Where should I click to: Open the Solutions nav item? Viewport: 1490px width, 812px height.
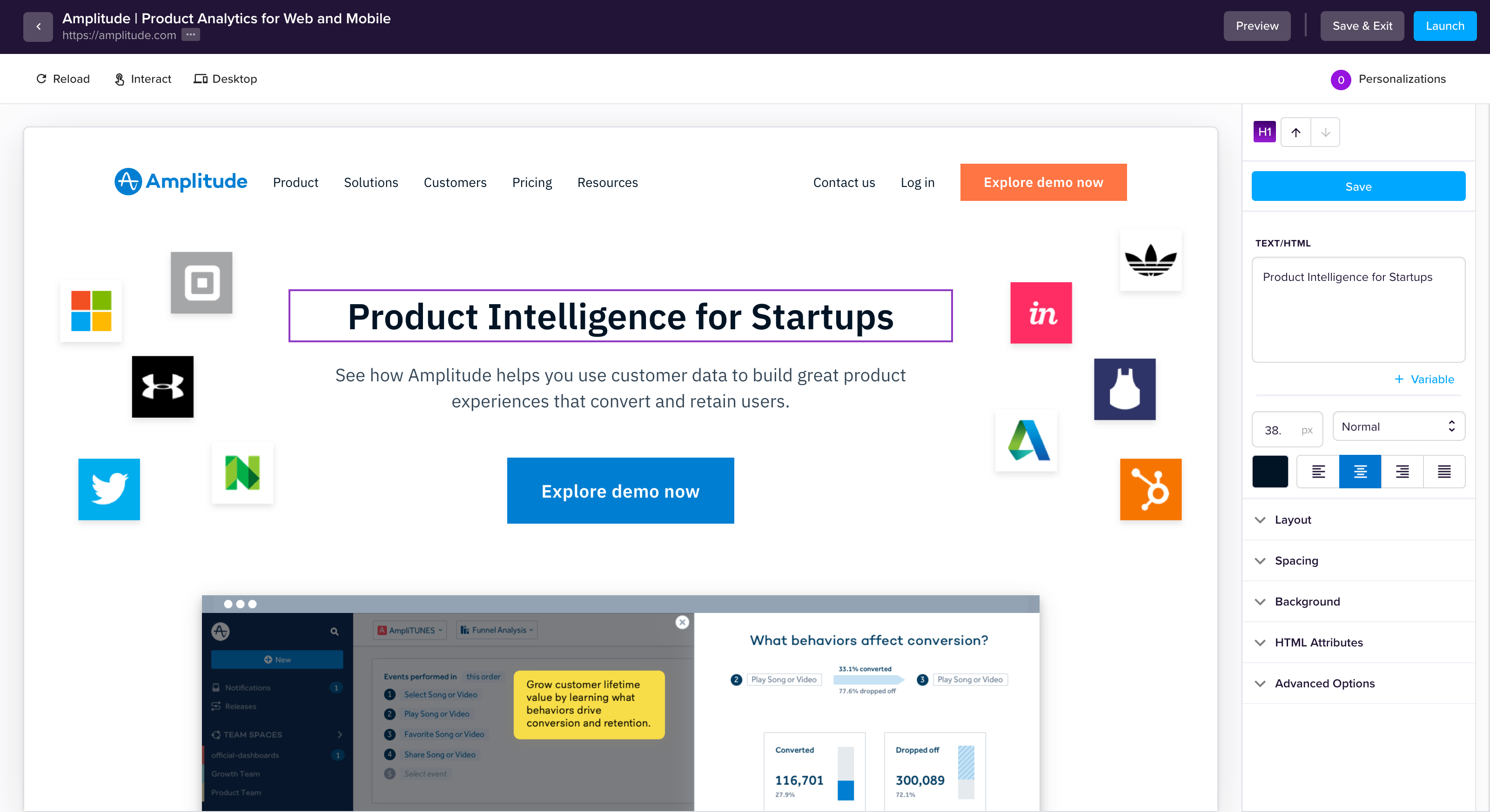tap(371, 183)
